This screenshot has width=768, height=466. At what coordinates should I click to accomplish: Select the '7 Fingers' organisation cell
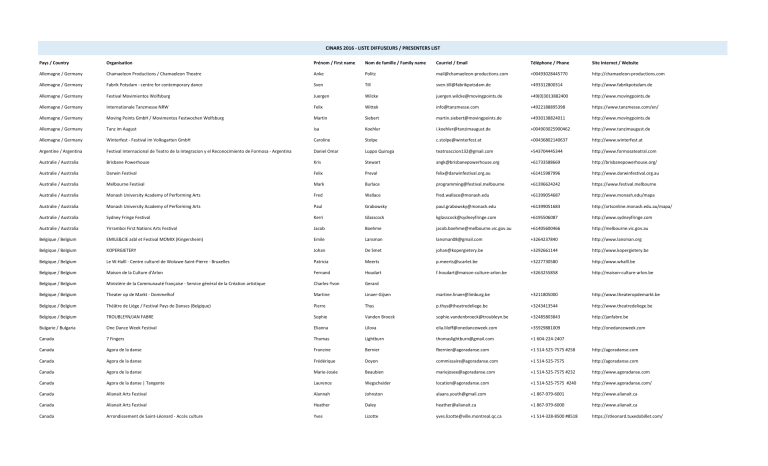tap(115, 339)
